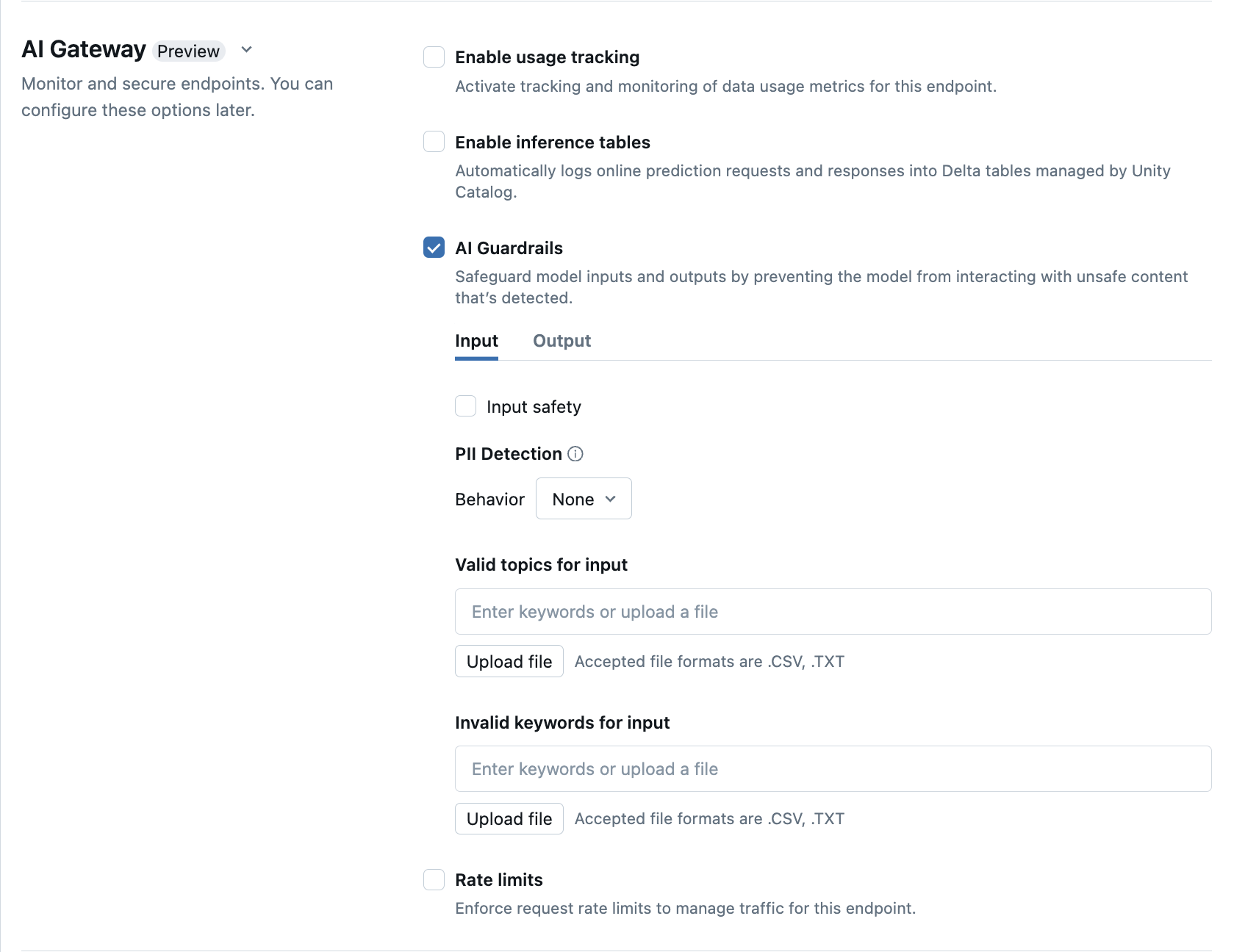Uncheck the AI Guardrails checkbox
This screenshot has height=952, width=1245.
click(434, 248)
